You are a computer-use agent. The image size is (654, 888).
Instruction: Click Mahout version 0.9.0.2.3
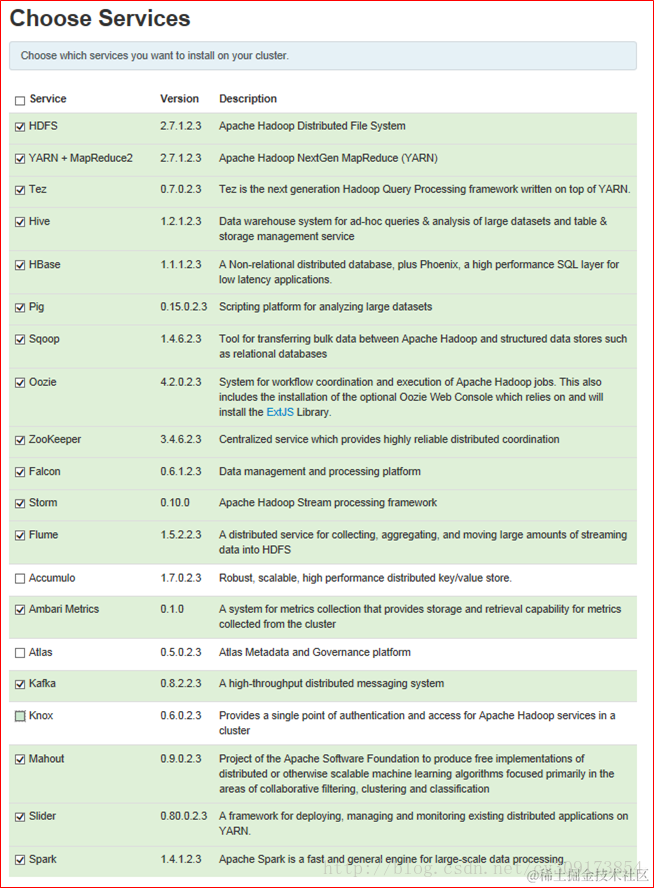[x=181, y=759]
